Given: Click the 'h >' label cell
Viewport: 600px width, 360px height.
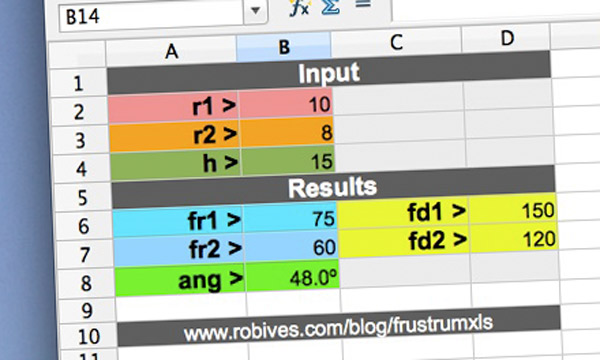Looking at the screenshot, I should click(176, 165).
